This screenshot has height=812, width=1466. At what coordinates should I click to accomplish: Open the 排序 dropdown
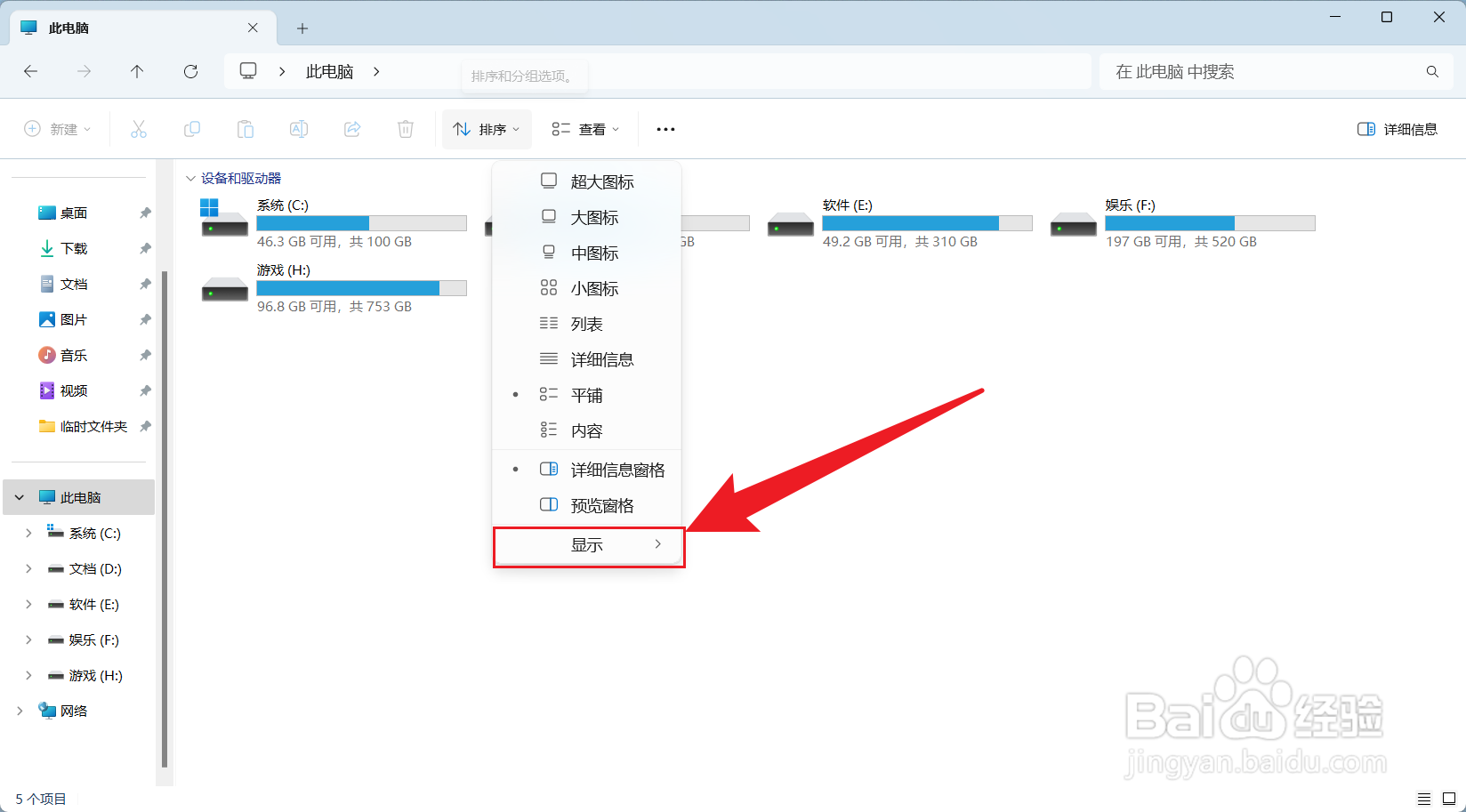[486, 129]
